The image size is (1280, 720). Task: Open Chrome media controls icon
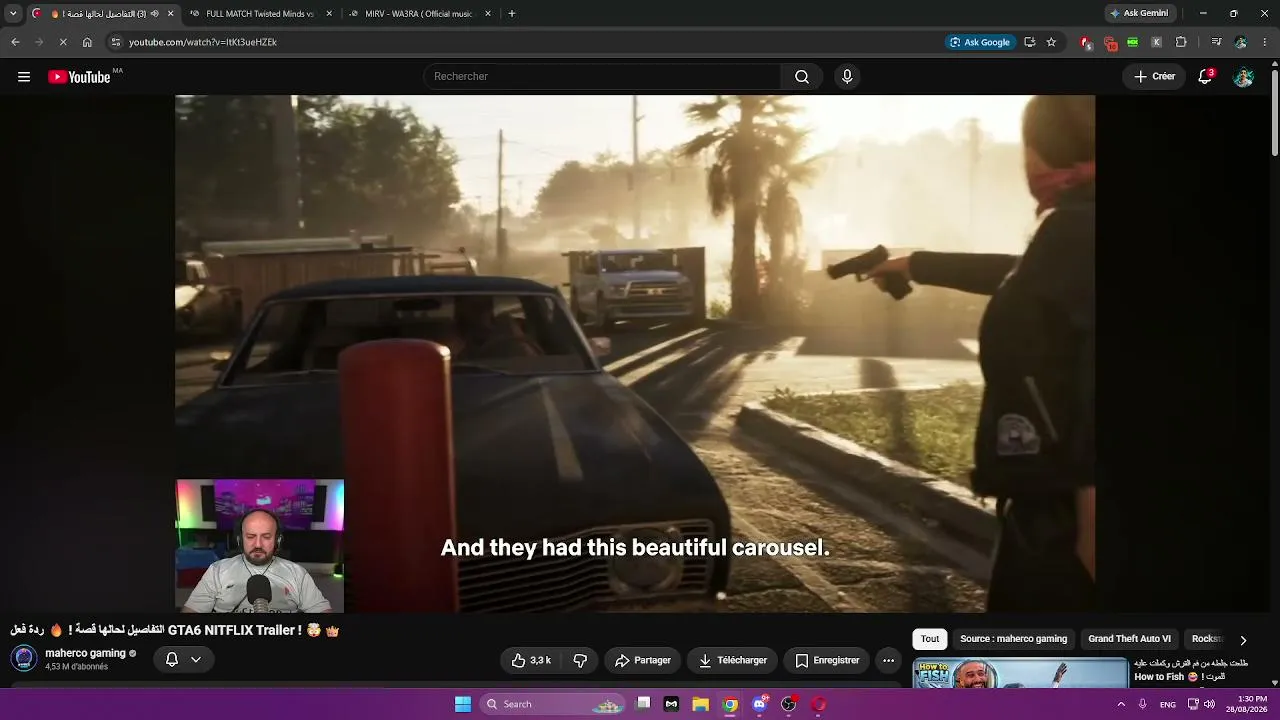[x=1216, y=42]
